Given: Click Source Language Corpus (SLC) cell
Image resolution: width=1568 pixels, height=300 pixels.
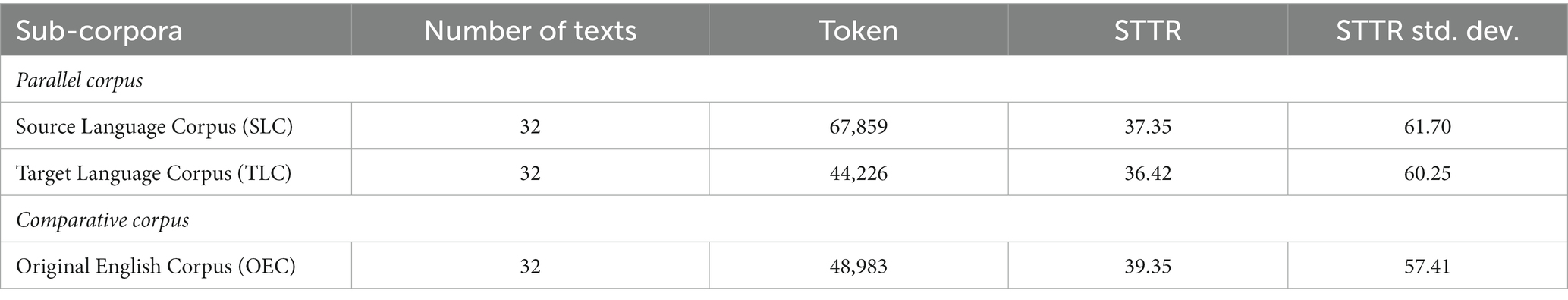Looking at the screenshot, I should (176, 126).
